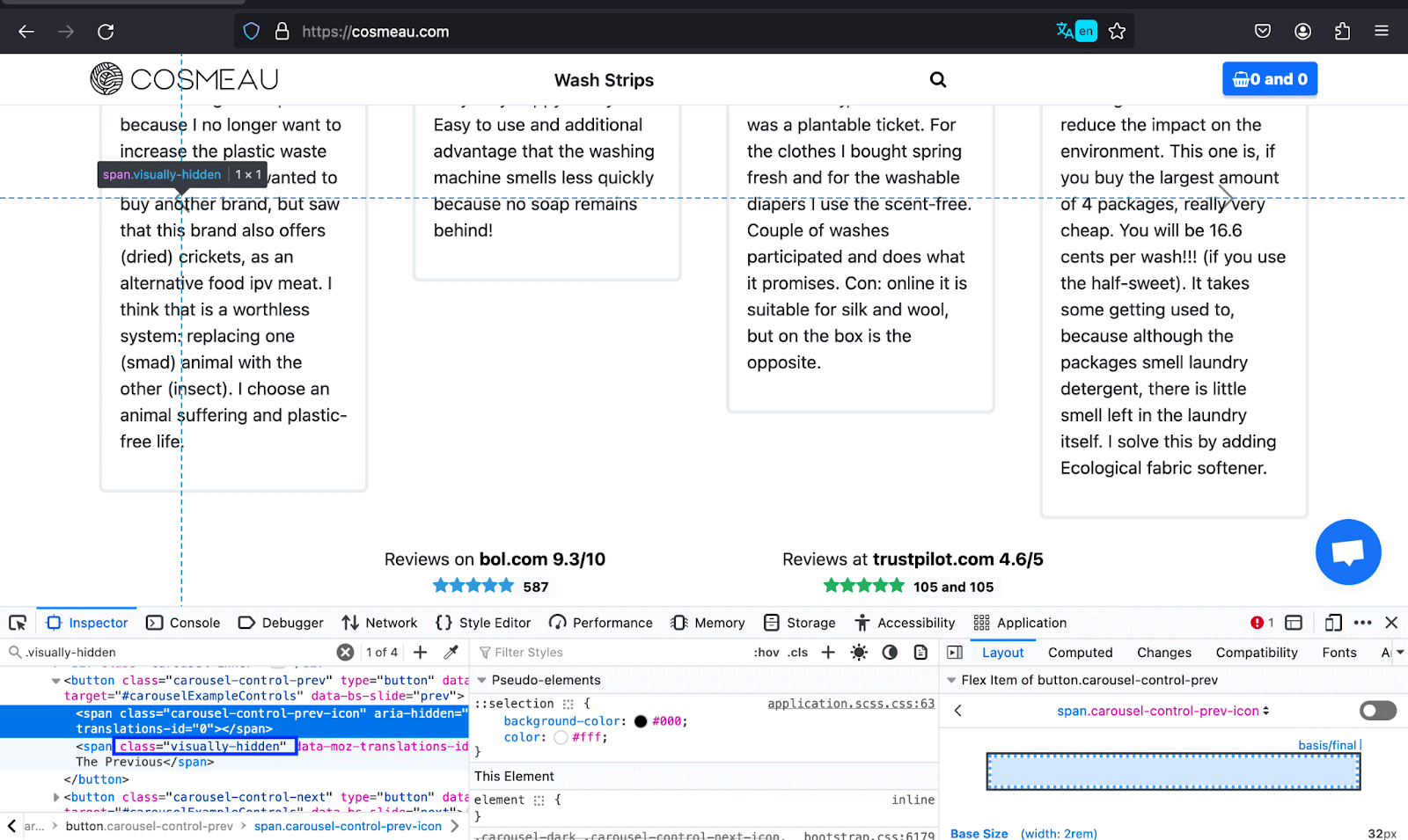Screen dimensions: 1408x840
Task: Open the shopping cart button
Action: [x=1270, y=79]
